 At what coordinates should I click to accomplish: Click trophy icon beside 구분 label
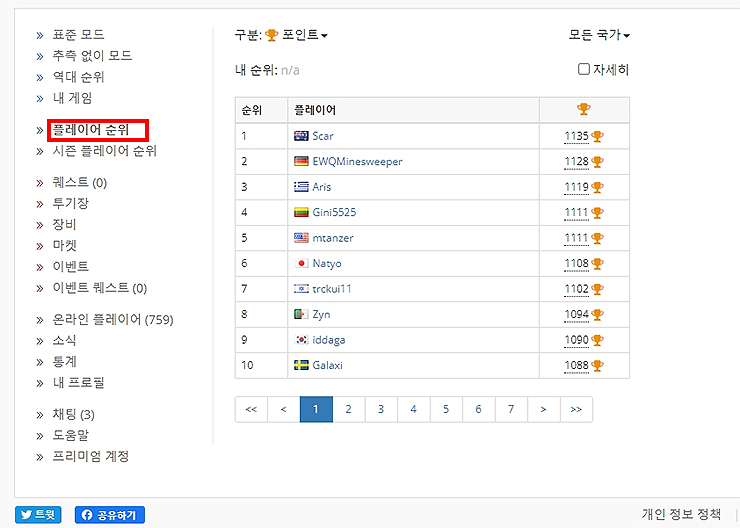(x=271, y=35)
